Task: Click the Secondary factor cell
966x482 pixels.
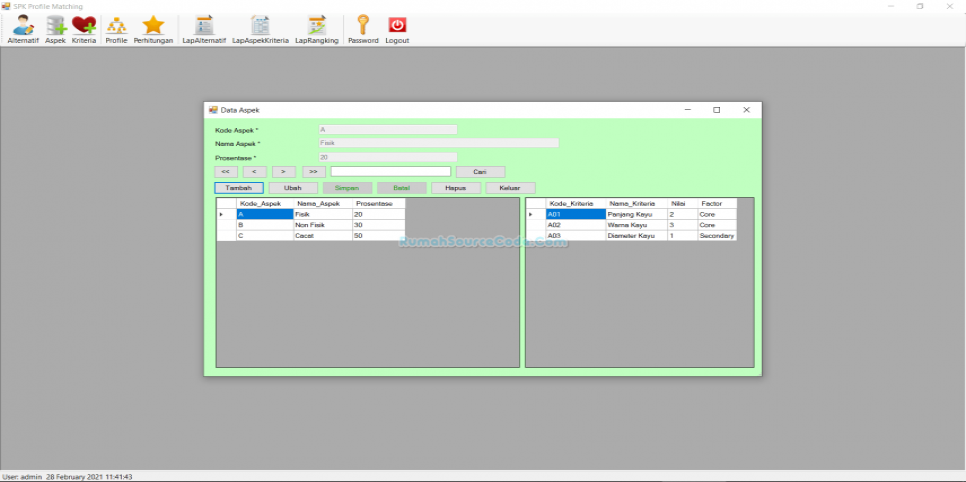Action: pyautogui.click(x=717, y=235)
